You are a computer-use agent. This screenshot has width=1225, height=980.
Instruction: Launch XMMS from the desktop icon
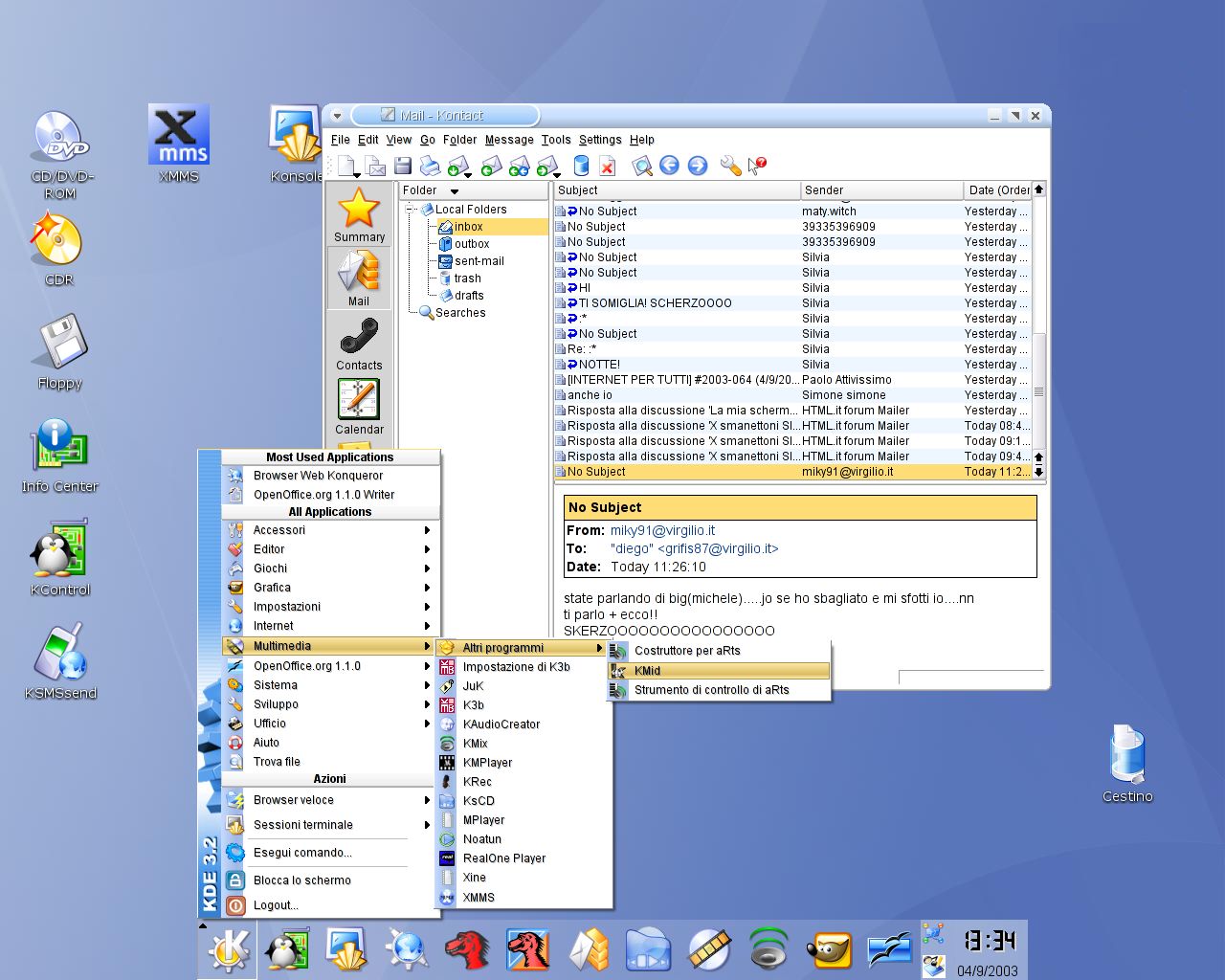(179, 144)
